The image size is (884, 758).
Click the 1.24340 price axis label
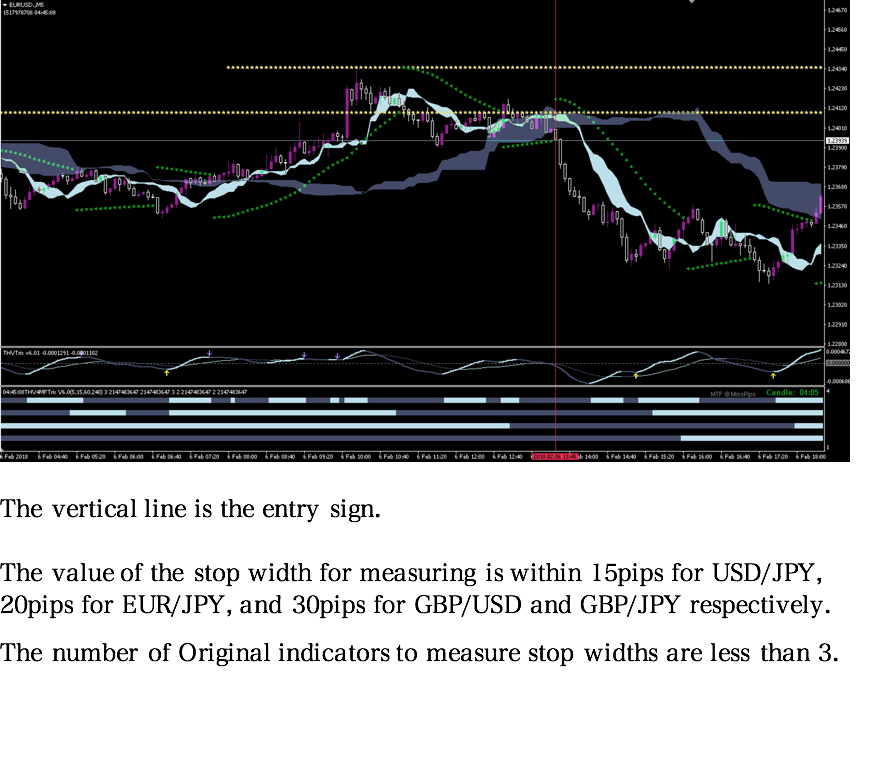(x=837, y=69)
